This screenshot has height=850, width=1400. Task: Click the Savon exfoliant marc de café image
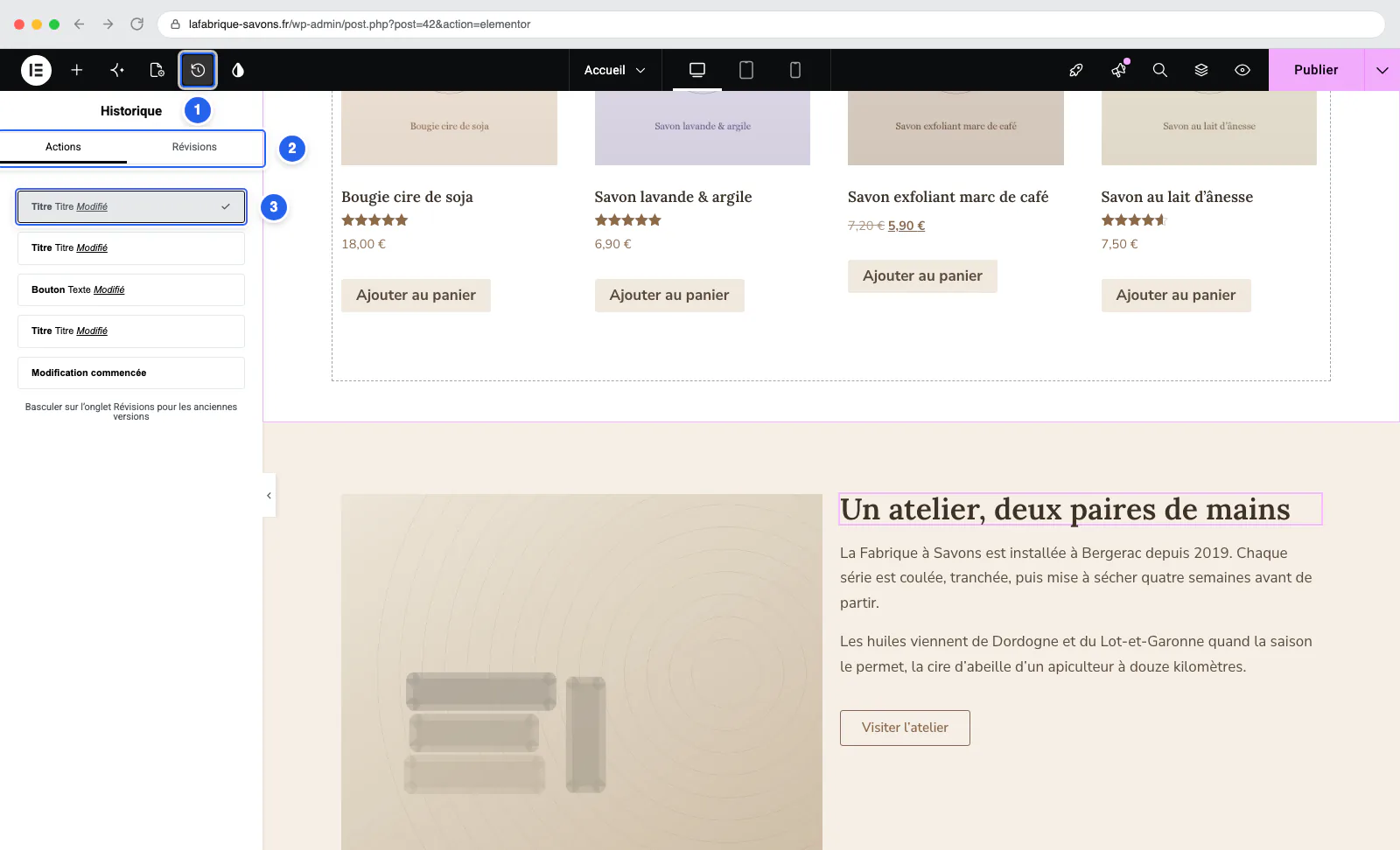click(x=955, y=128)
